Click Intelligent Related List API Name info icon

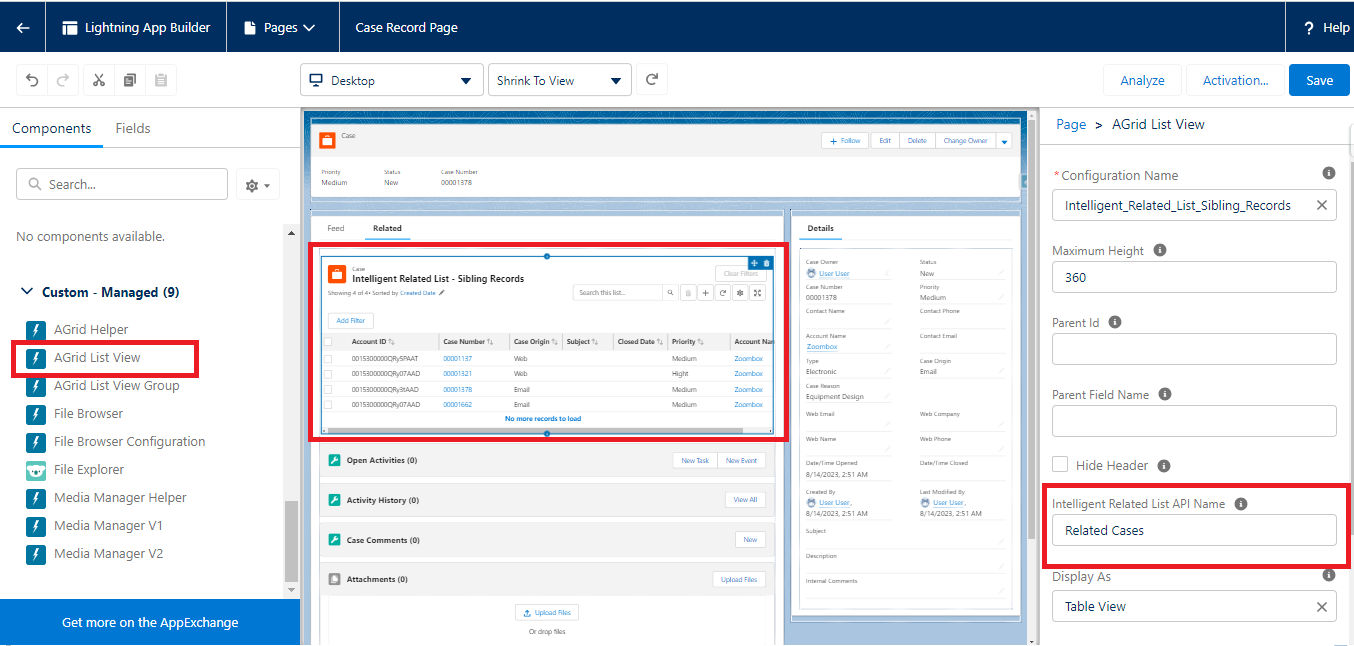(x=1241, y=504)
